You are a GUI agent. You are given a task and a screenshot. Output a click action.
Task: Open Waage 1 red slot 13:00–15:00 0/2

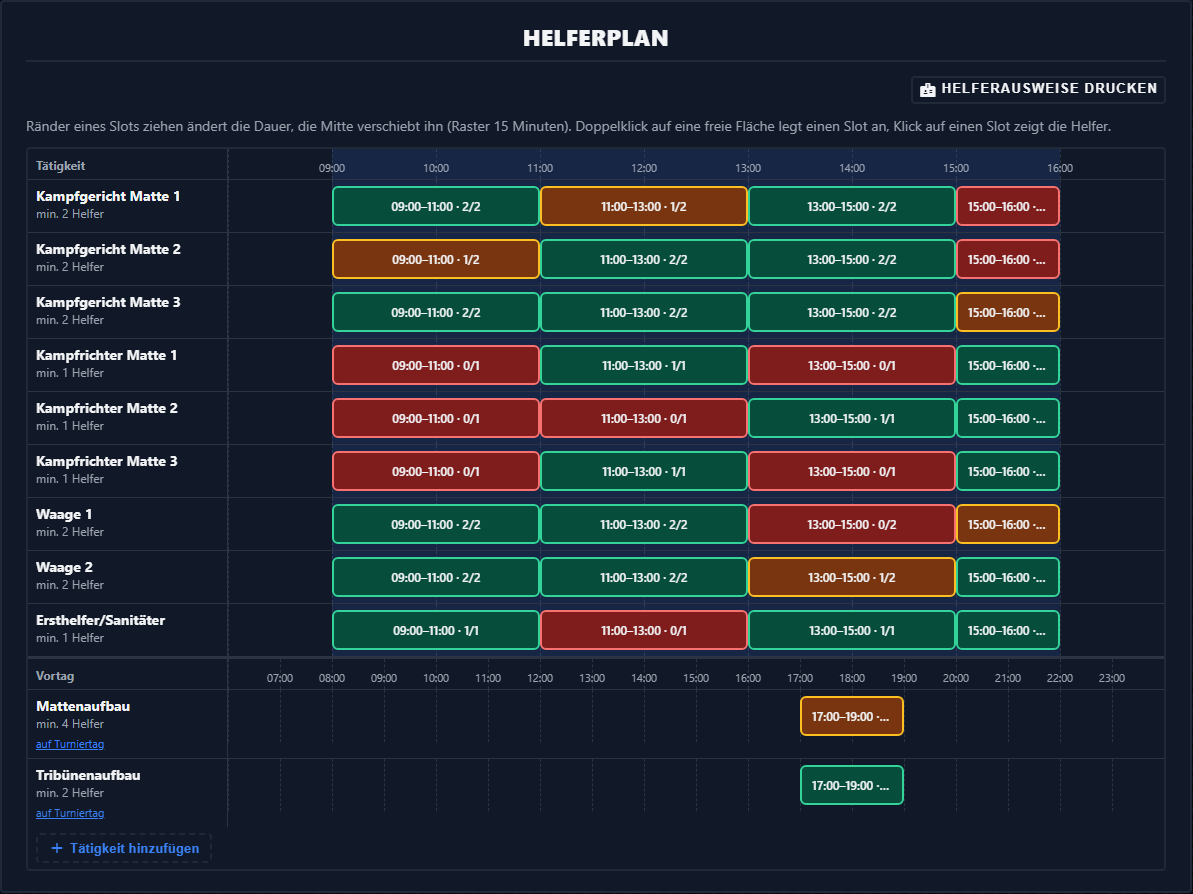[851, 524]
